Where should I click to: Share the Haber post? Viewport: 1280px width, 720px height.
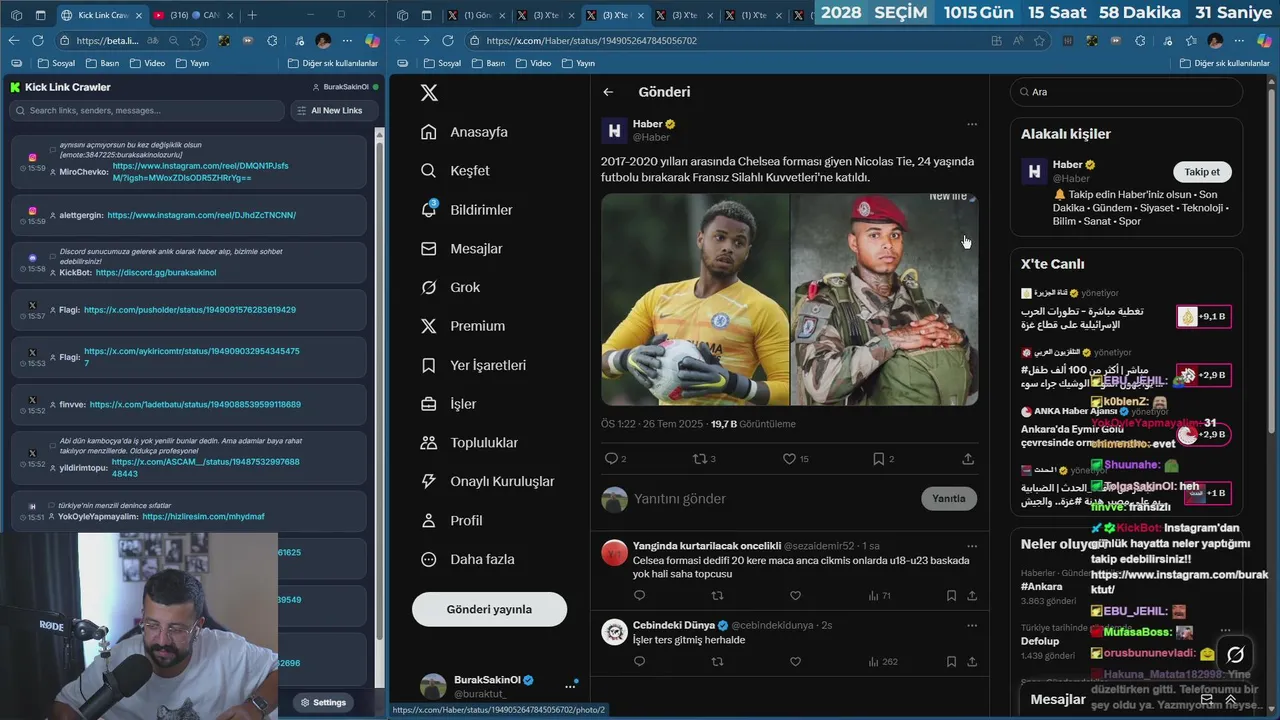[x=968, y=459]
